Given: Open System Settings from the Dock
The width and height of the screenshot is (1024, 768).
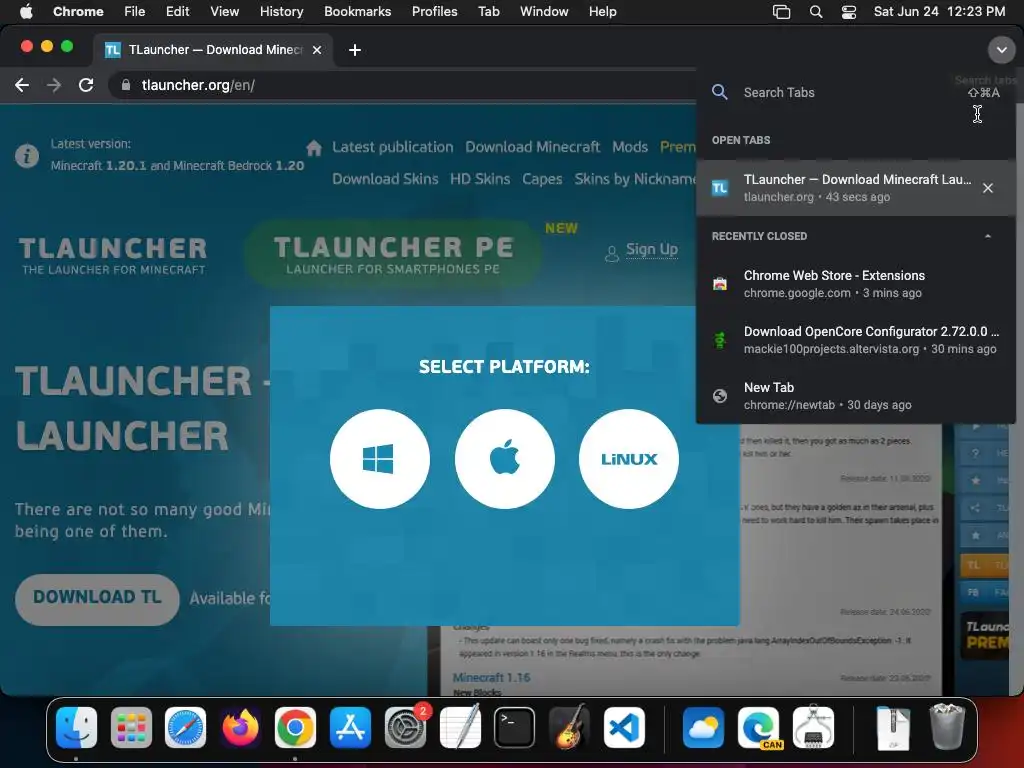Looking at the screenshot, I should coord(406,727).
